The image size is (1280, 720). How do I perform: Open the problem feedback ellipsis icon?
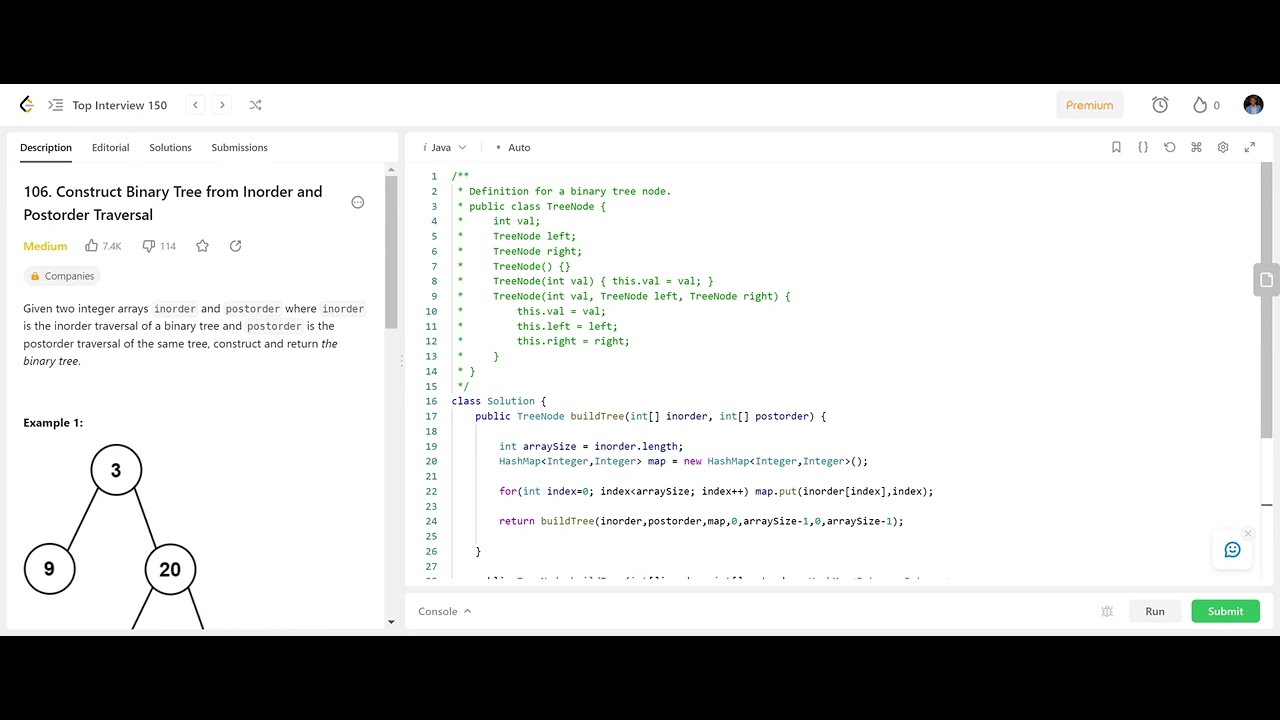tap(358, 203)
